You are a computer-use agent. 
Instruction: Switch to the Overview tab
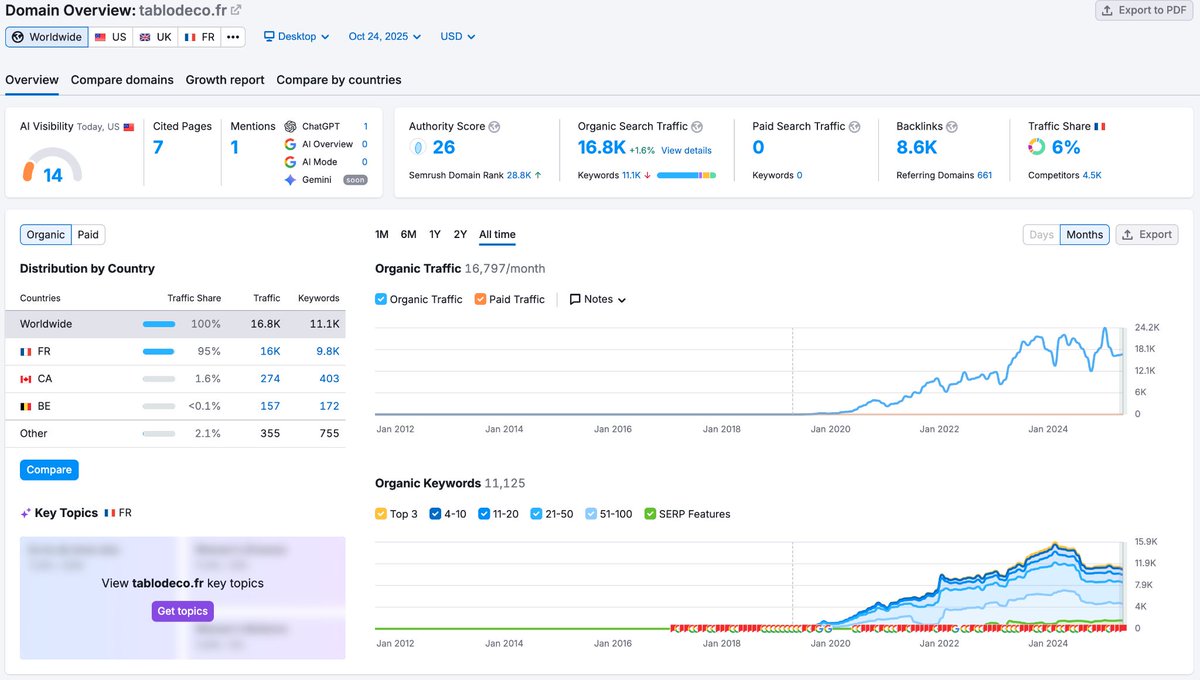pyautogui.click(x=32, y=80)
